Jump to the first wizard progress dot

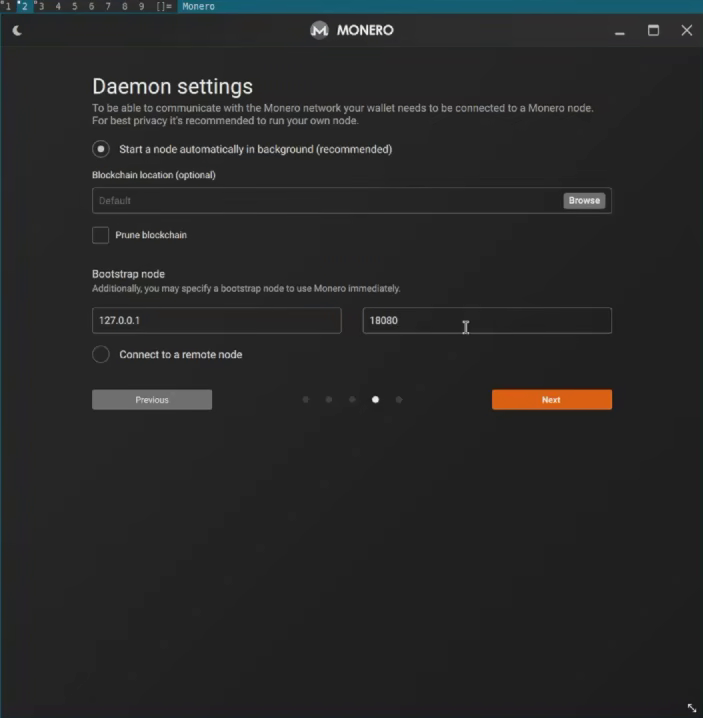click(x=305, y=400)
